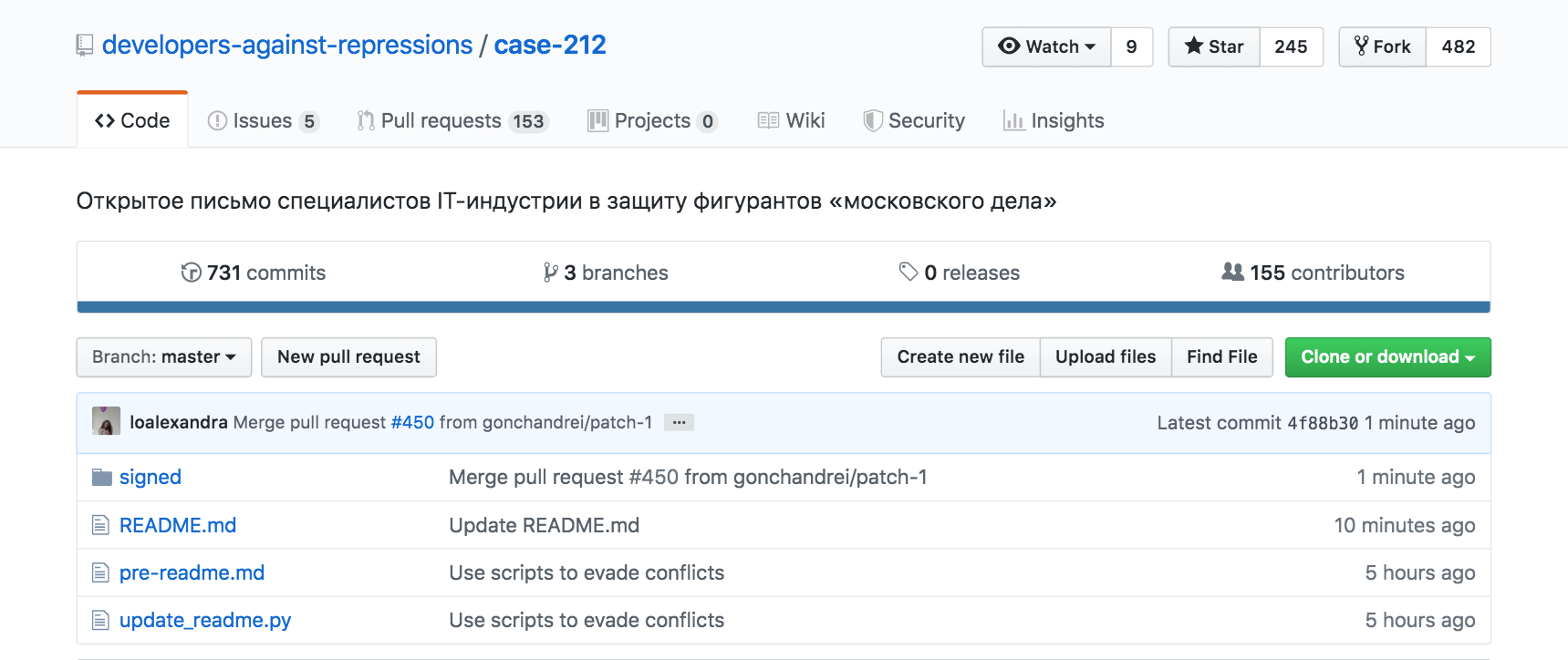Open the Branch: master selector

click(x=164, y=357)
